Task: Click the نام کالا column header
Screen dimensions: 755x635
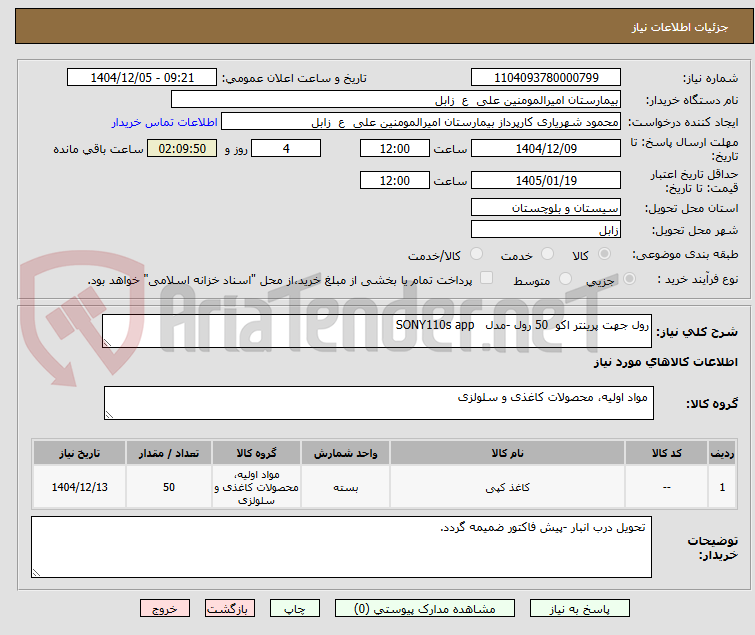Action: pyautogui.click(x=508, y=453)
